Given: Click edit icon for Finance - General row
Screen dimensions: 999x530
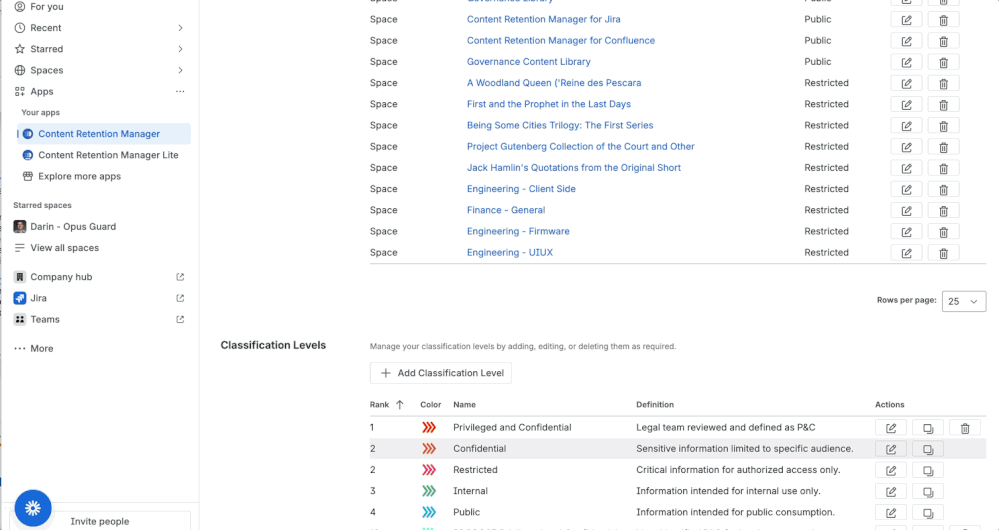Looking at the screenshot, I should 906,211.
